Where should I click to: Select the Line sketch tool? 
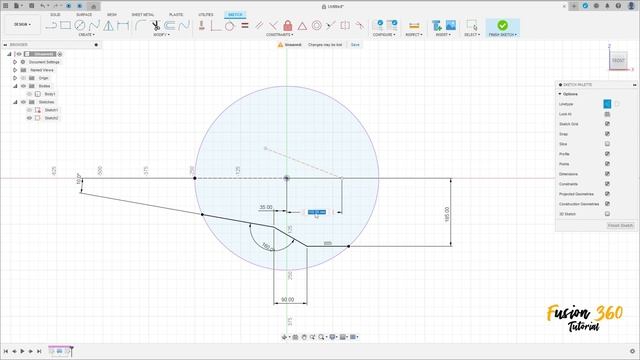(51, 26)
